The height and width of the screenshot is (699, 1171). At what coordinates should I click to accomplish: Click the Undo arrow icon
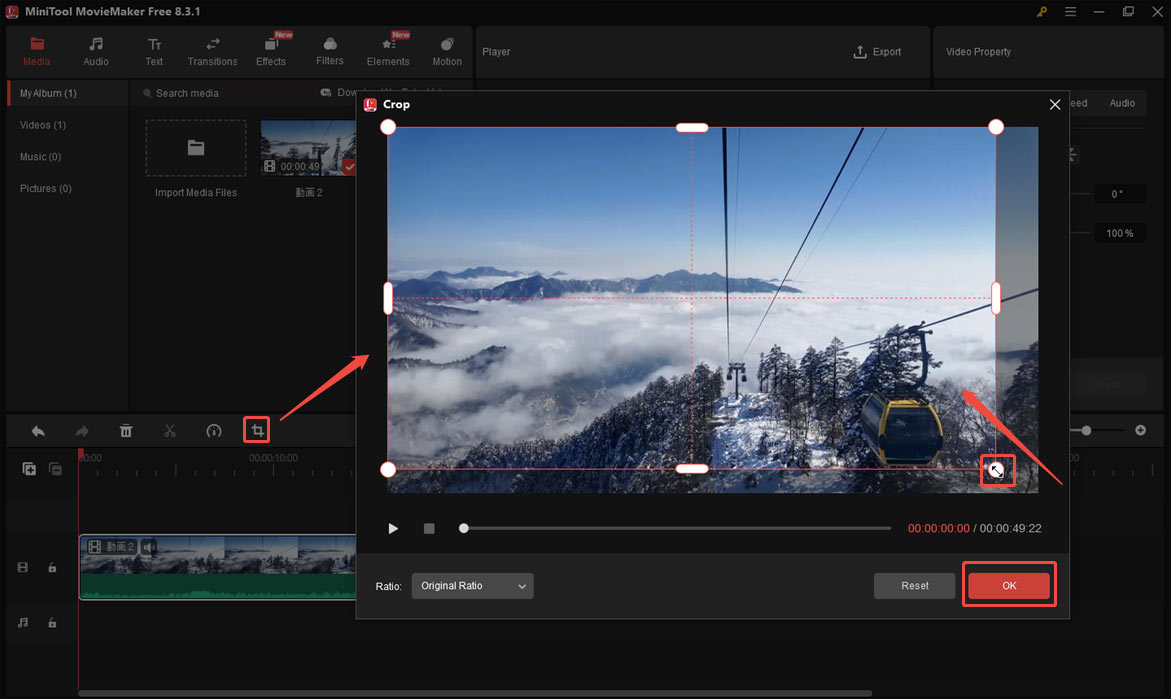click(38, 431)
